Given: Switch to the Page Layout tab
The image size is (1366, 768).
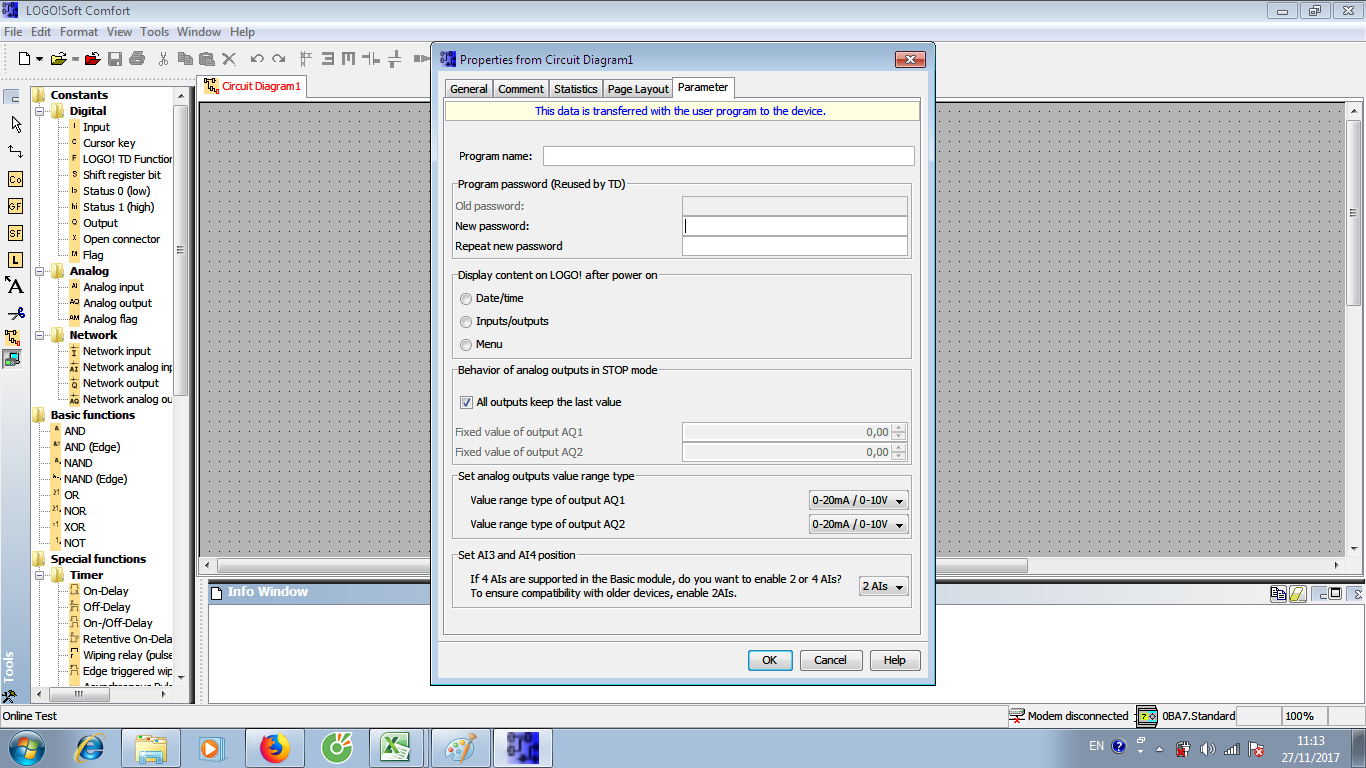Looking at the screenshot, I should coord(638,89).
